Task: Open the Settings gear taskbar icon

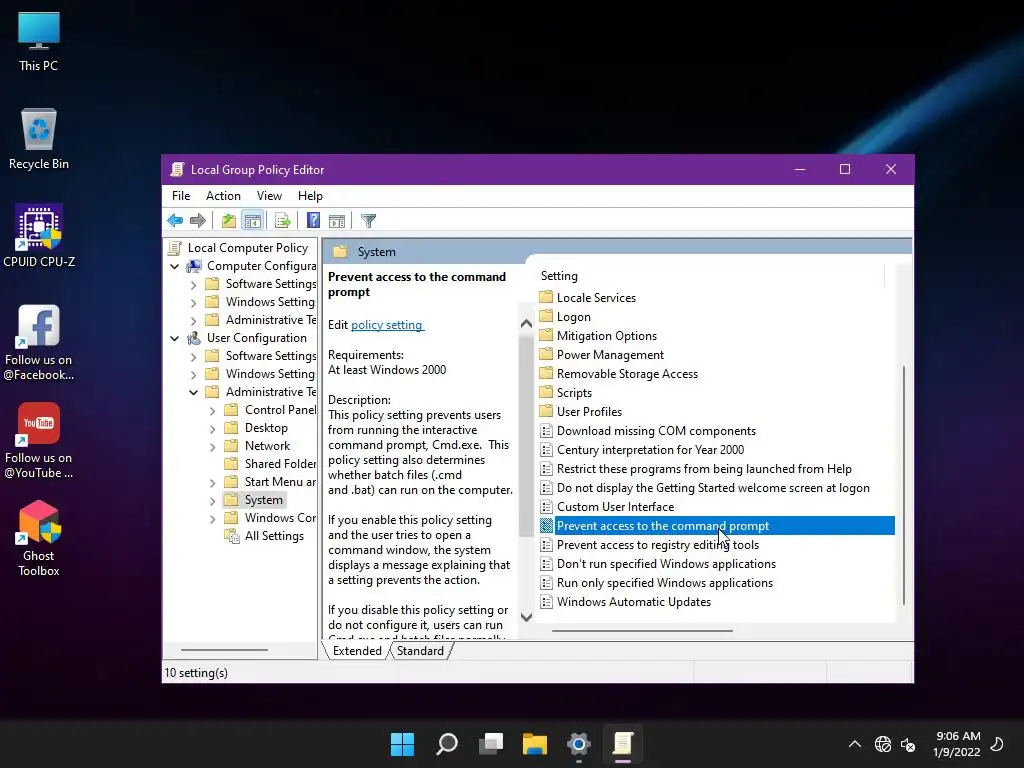Action: click(x=579, y=744)
